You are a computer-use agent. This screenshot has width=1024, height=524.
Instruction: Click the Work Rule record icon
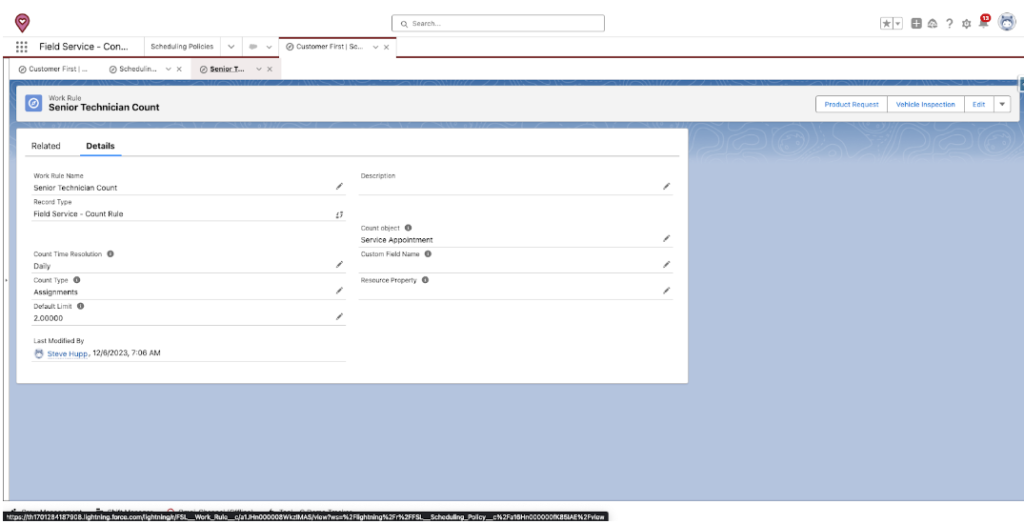(x=33, y=103)
